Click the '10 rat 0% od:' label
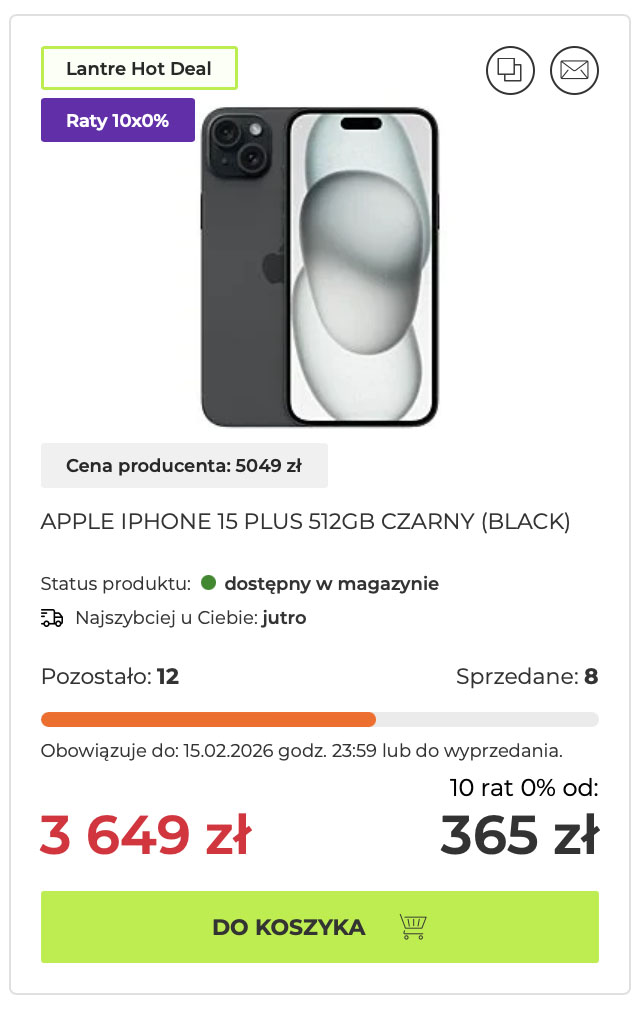640x1013 pixels. pos(524,788)
